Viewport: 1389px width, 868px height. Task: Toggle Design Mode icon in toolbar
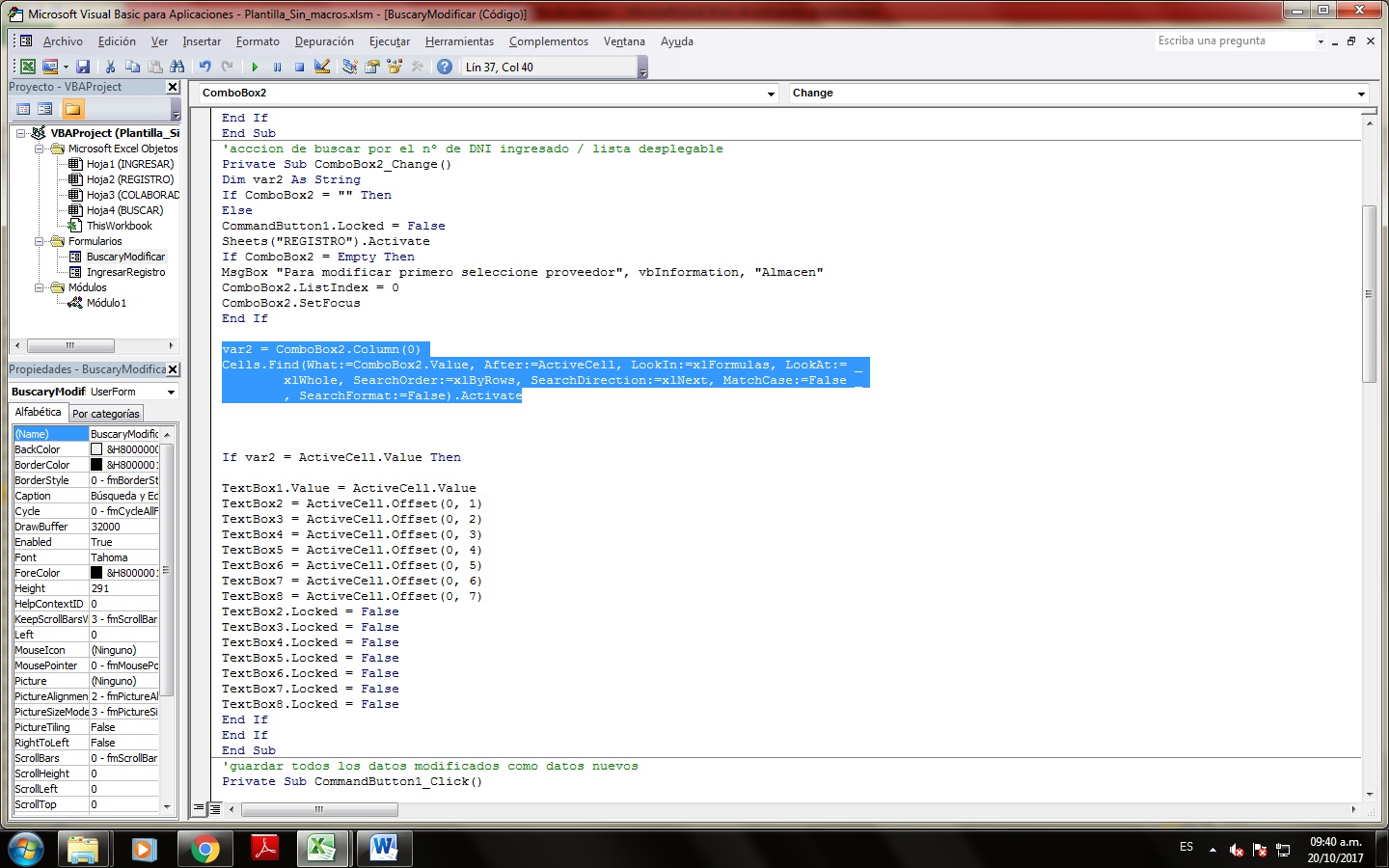click(x=322, y=67)
